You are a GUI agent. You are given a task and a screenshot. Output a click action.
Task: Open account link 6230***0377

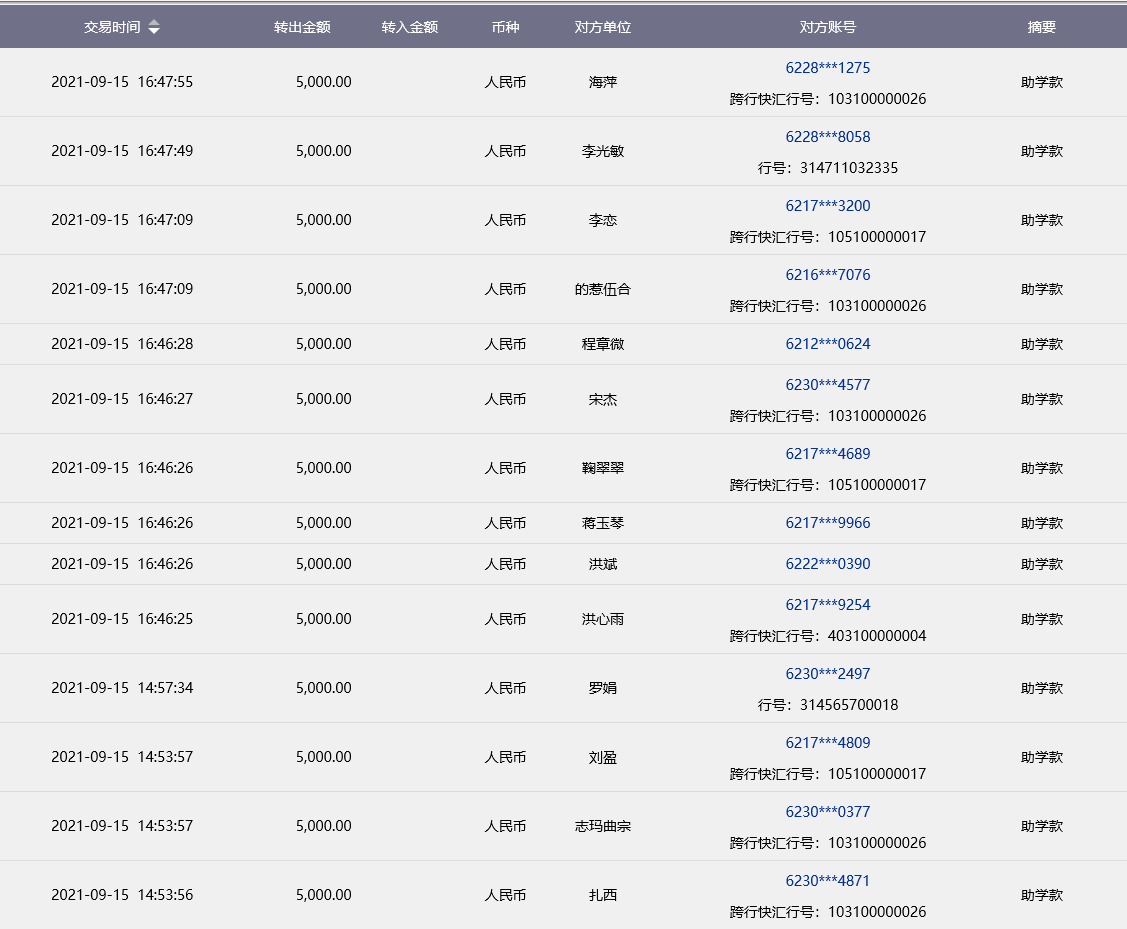point(827,812)
